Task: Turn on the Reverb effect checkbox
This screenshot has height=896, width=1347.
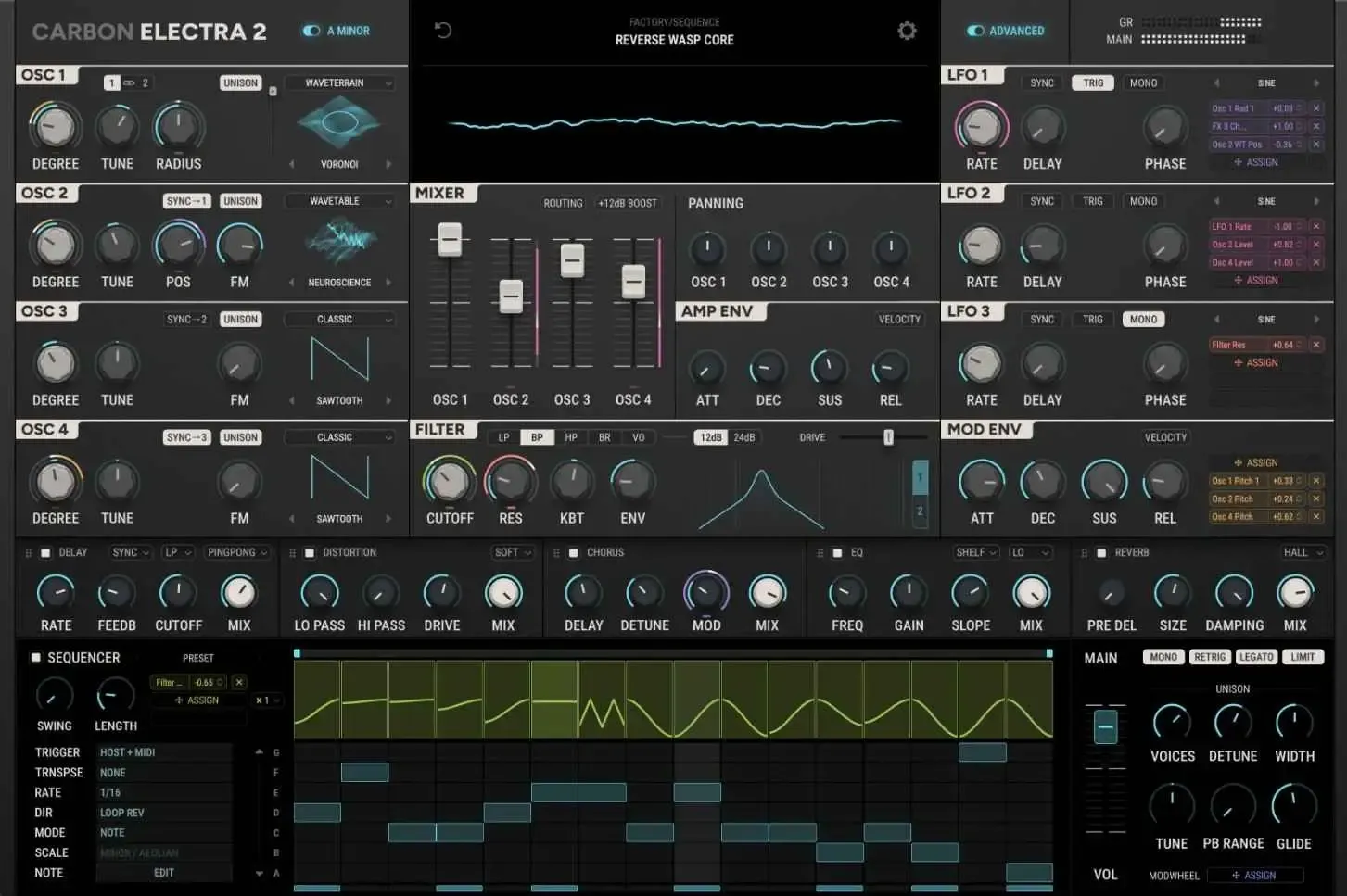Action: click(1101, 553)
